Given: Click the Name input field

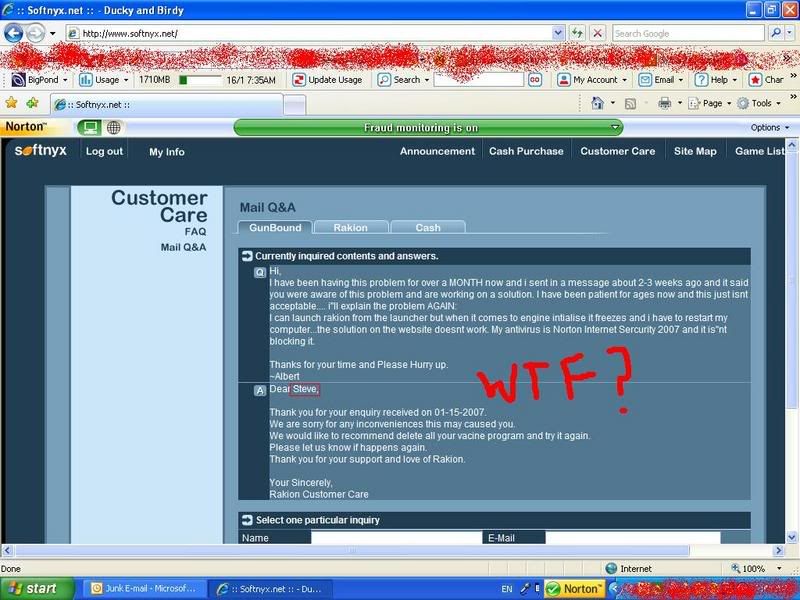Looking at the screenshot, I should (396, 538).
